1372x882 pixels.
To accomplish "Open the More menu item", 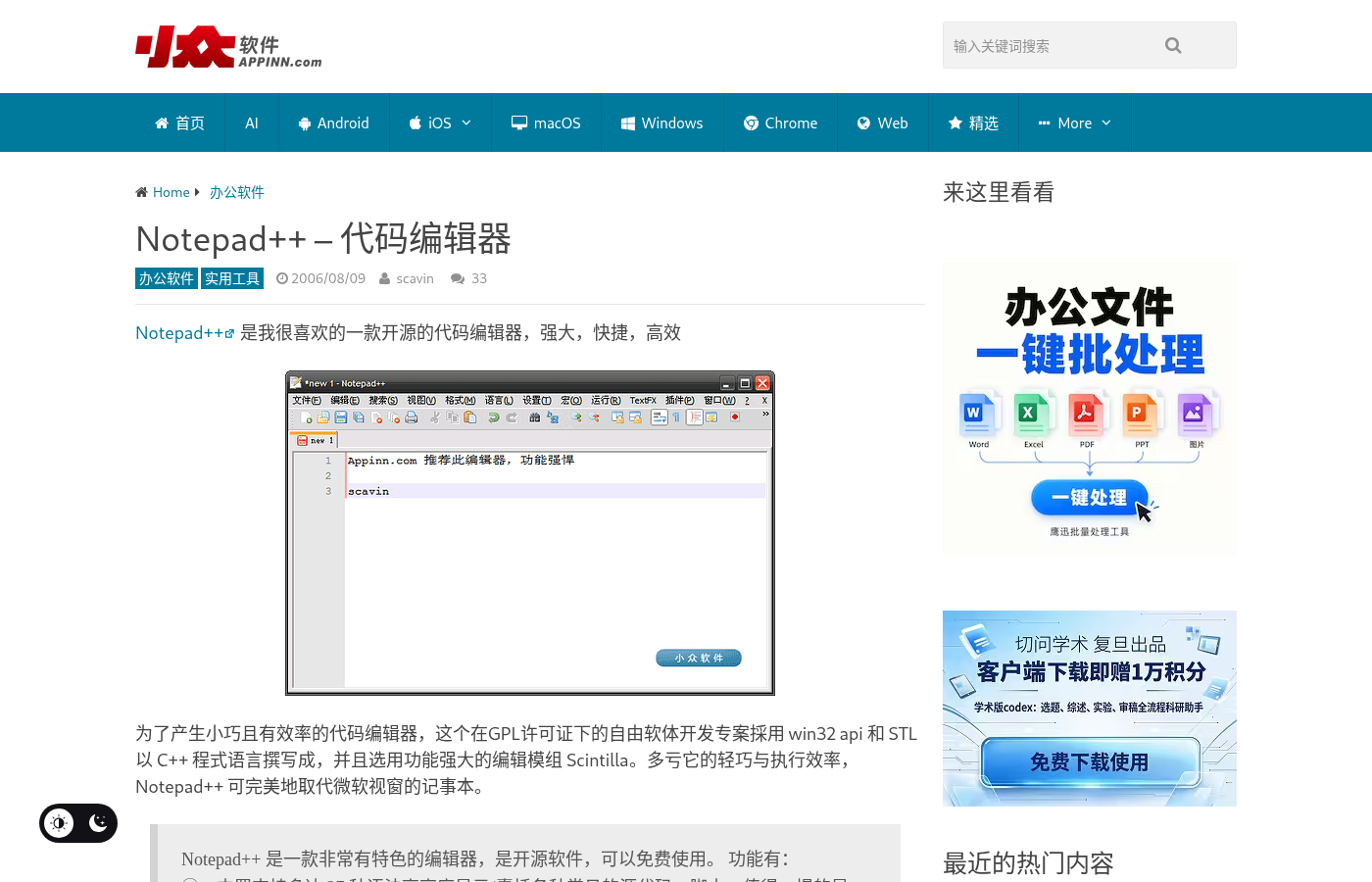I will 1074,122.
